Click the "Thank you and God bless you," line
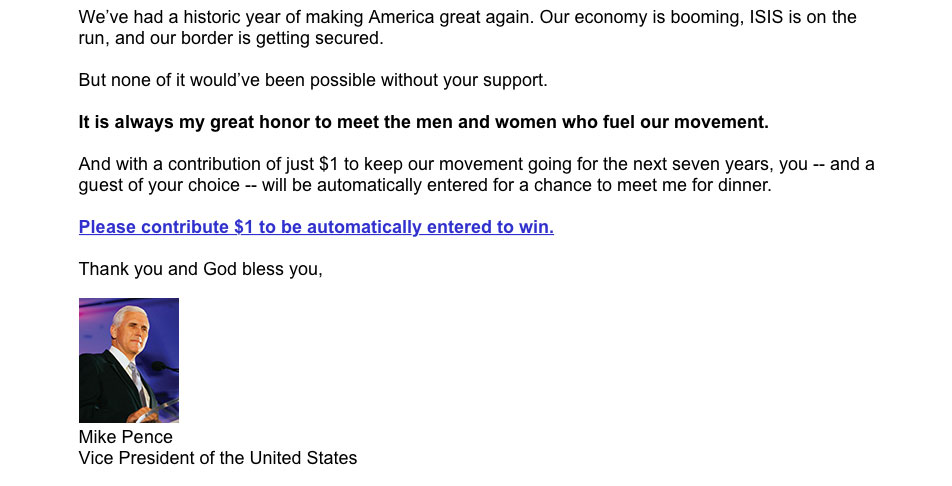The width and height of the screenshot is (952, 486). point(200,269)
